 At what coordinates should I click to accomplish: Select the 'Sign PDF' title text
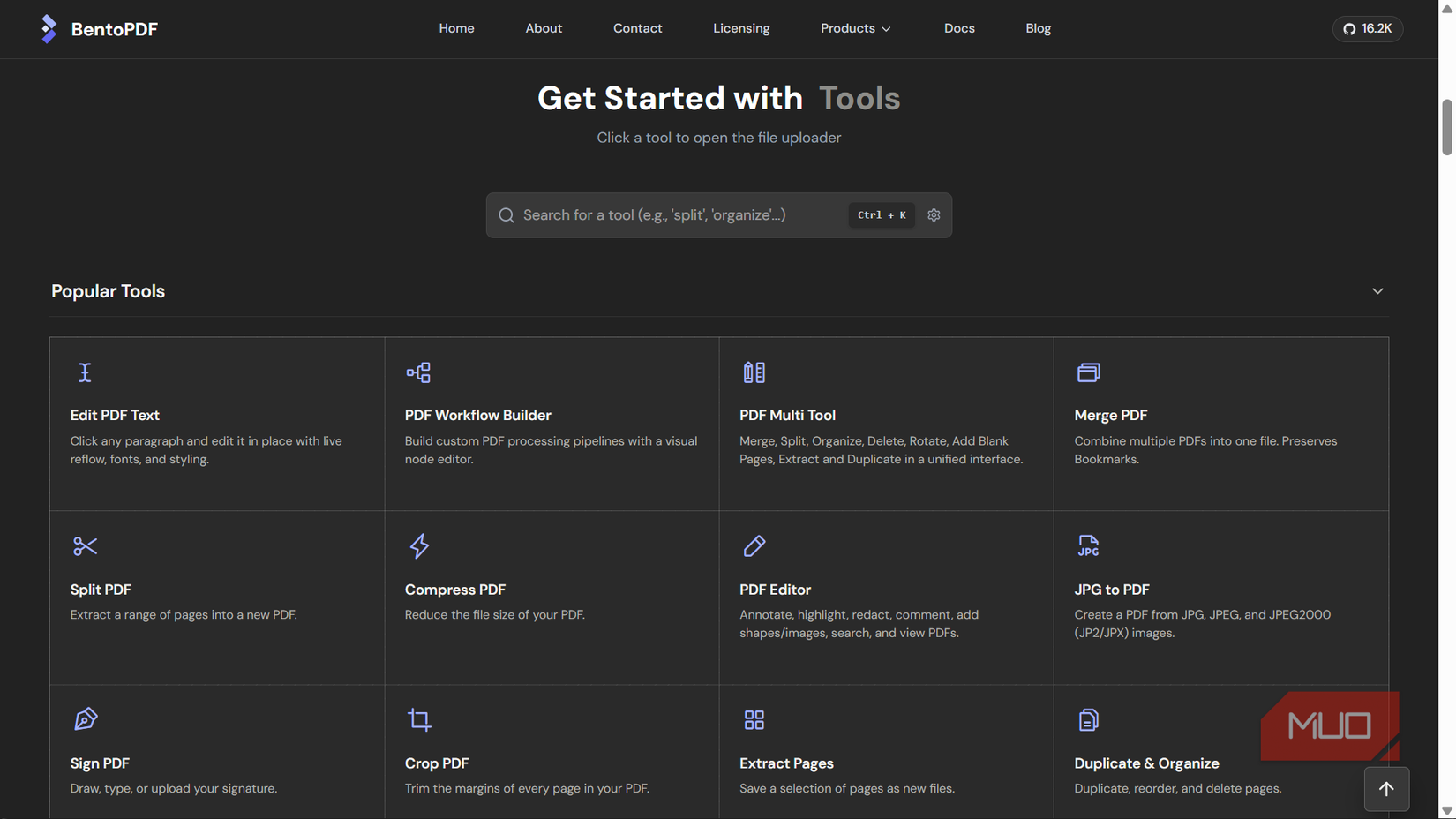click(x=100, y=763)
